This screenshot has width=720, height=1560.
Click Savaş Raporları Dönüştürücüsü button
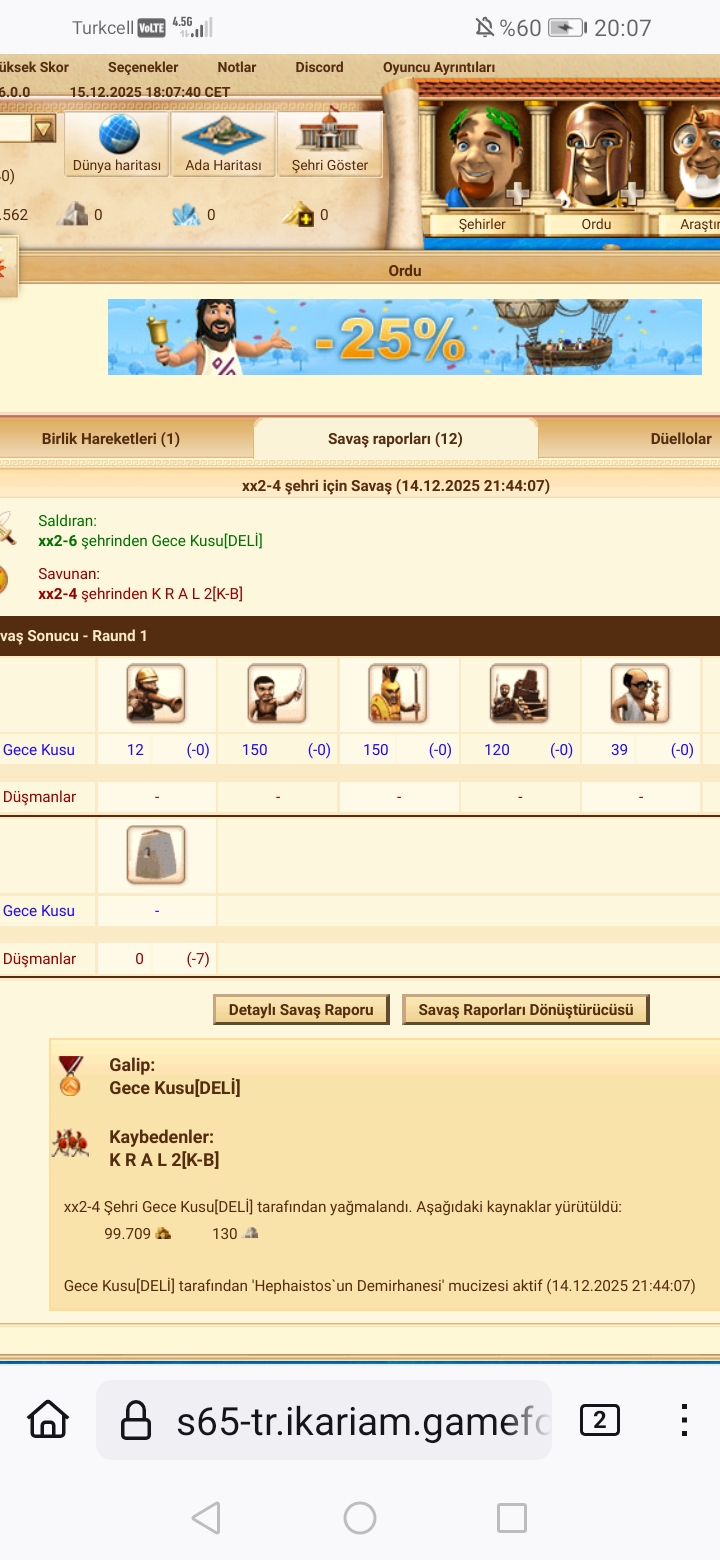coord(526,1010)
